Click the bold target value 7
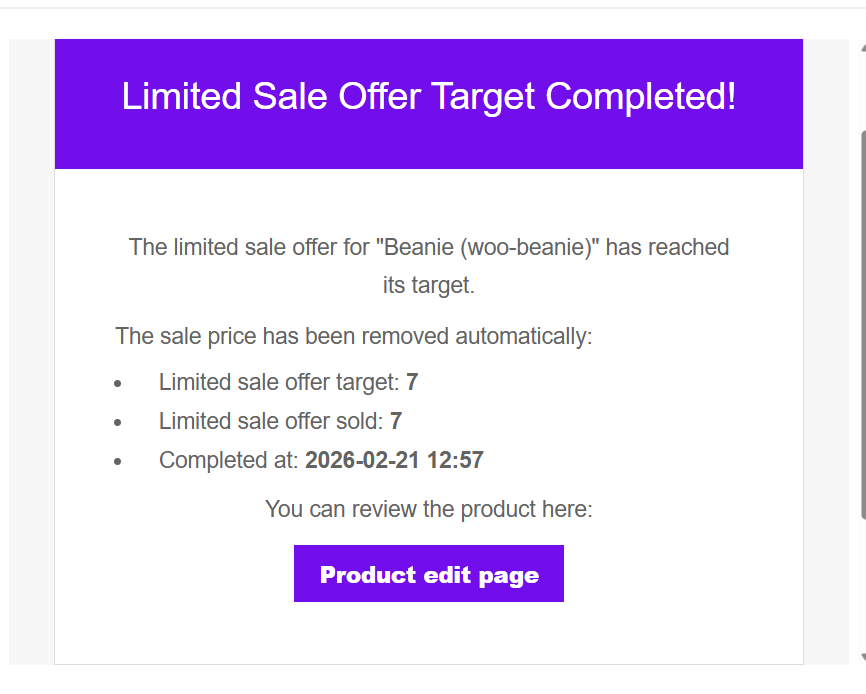 412,382
